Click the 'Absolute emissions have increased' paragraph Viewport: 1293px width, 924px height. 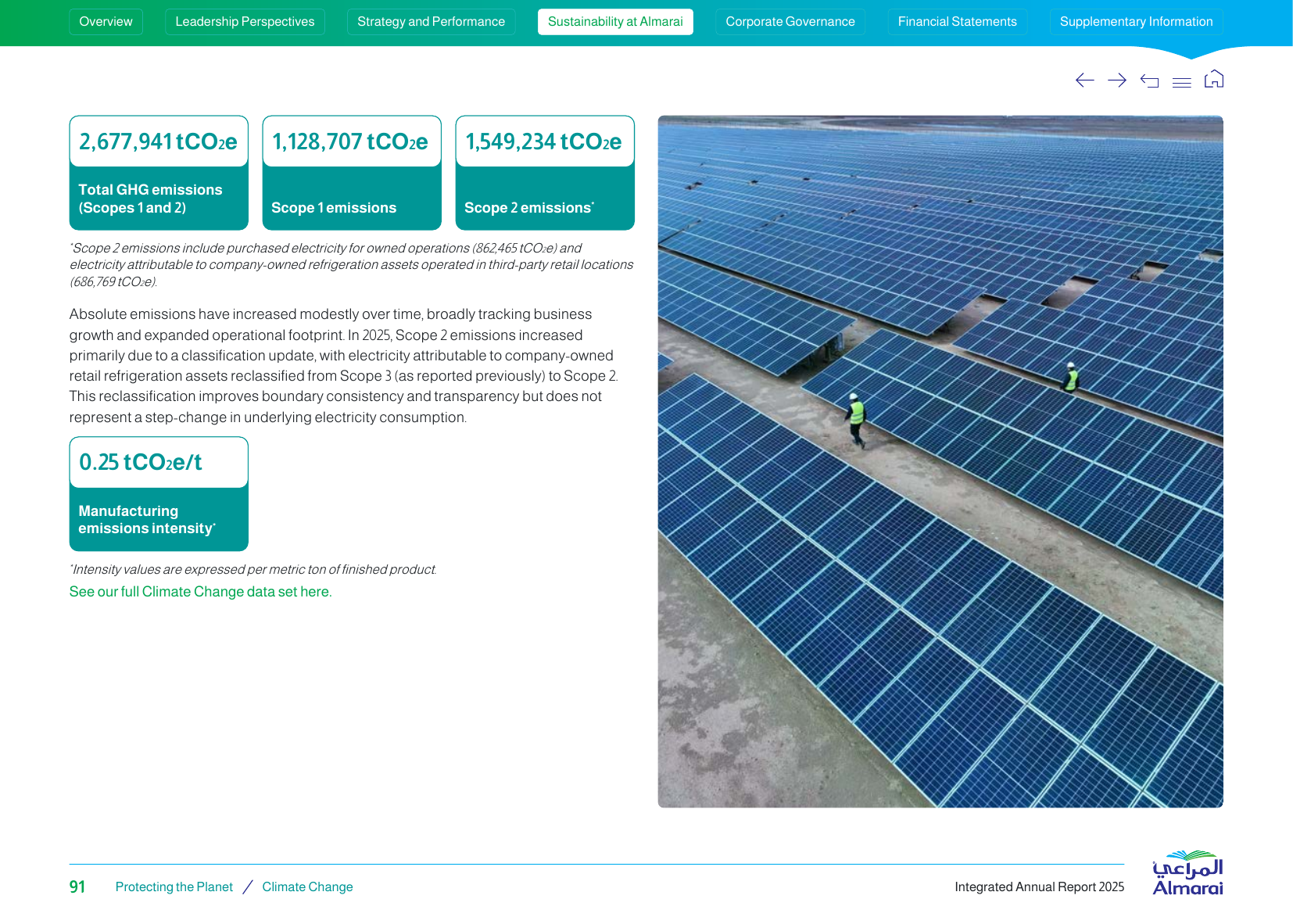[x=344, y=365]
